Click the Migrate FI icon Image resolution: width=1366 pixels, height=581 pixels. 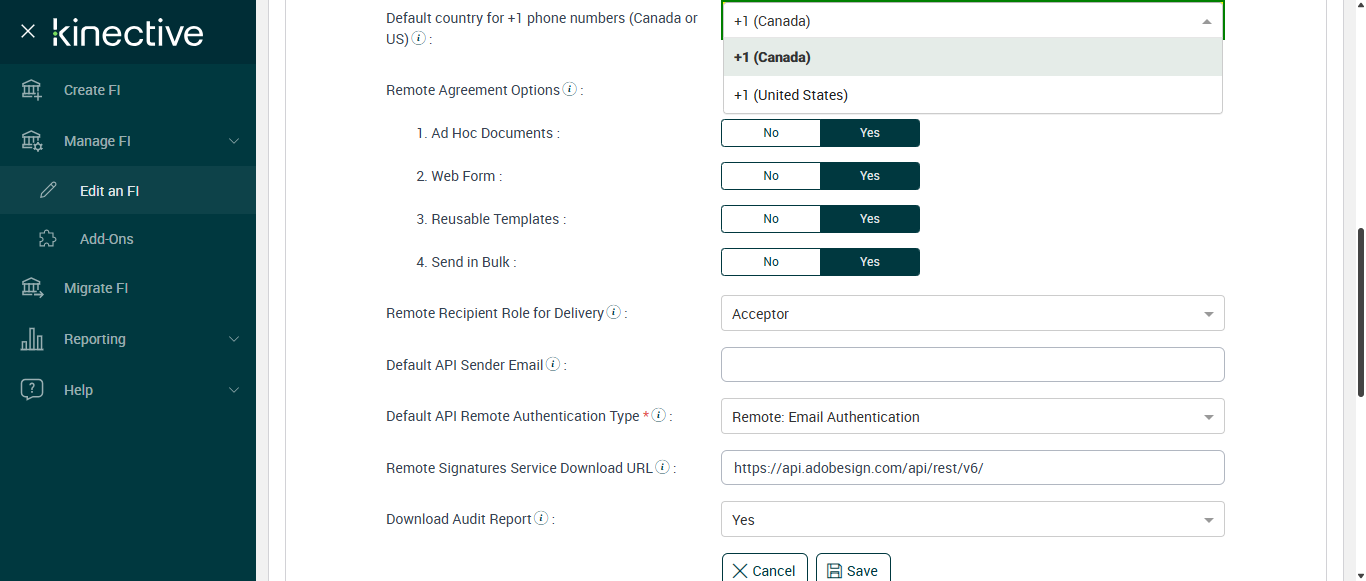[x=32, y=288]
